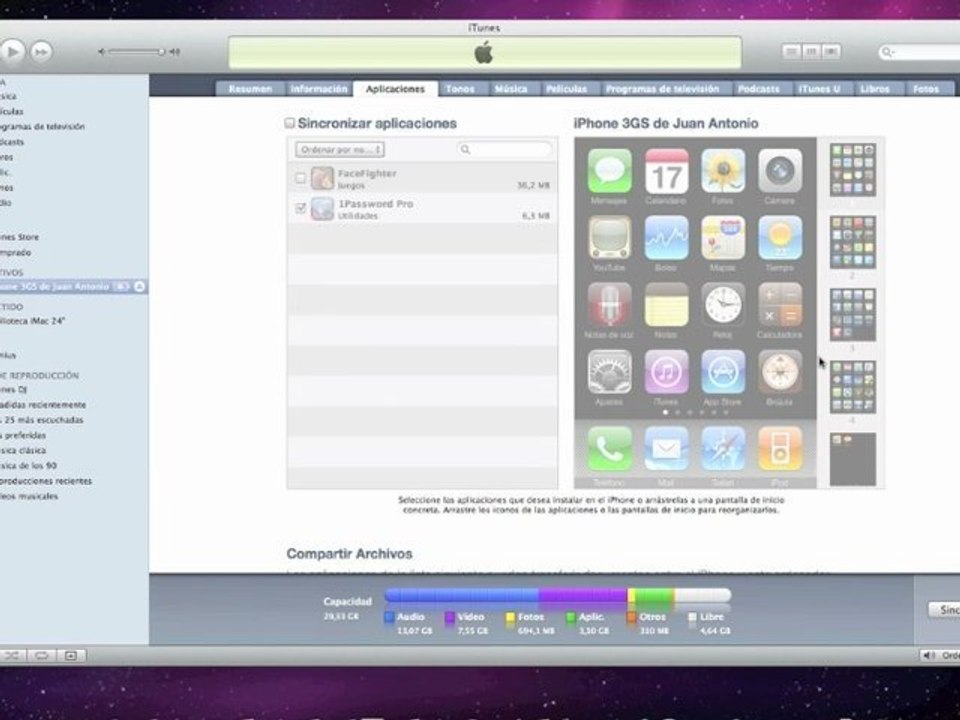Select the FaceFighter app icon

point(322,178)
